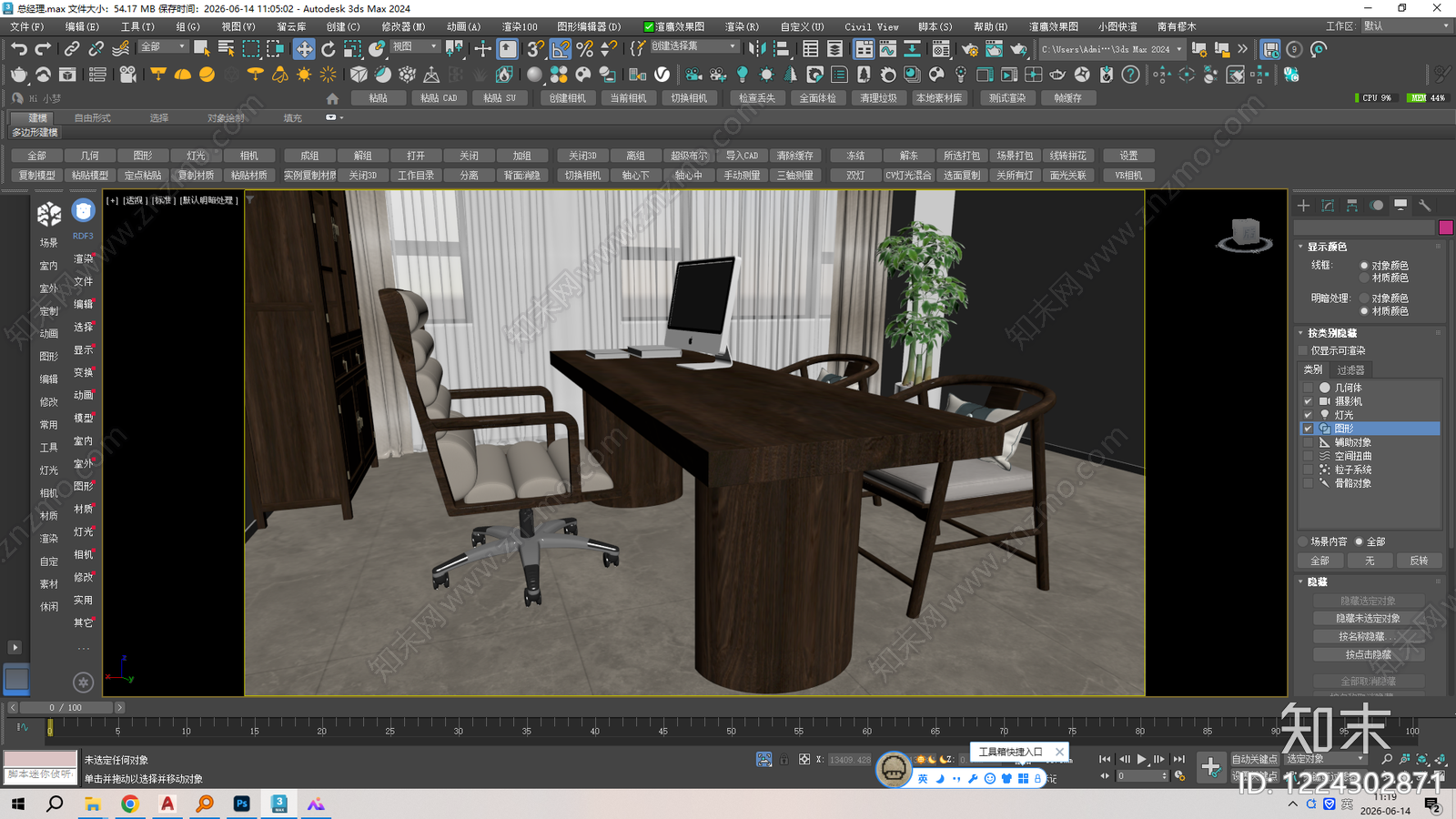This screenshot has height=819, width=1456.
Task: Open the 修改器(M) menu
Action: point(403,26)
